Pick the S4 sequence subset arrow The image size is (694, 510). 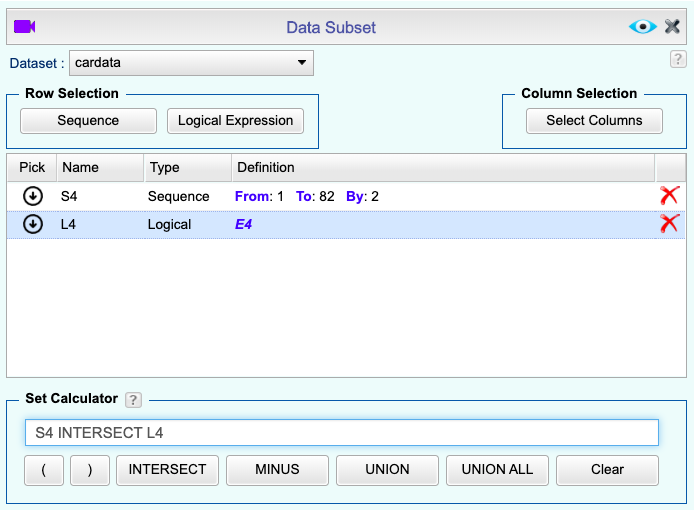[32, 196]
